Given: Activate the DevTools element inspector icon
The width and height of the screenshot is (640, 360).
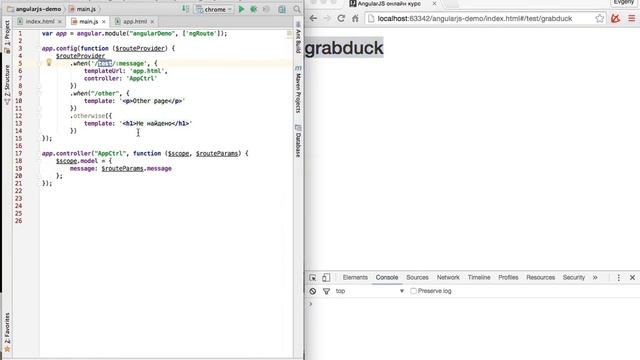Looking at the screenshot, I should [x=313, y=278].
